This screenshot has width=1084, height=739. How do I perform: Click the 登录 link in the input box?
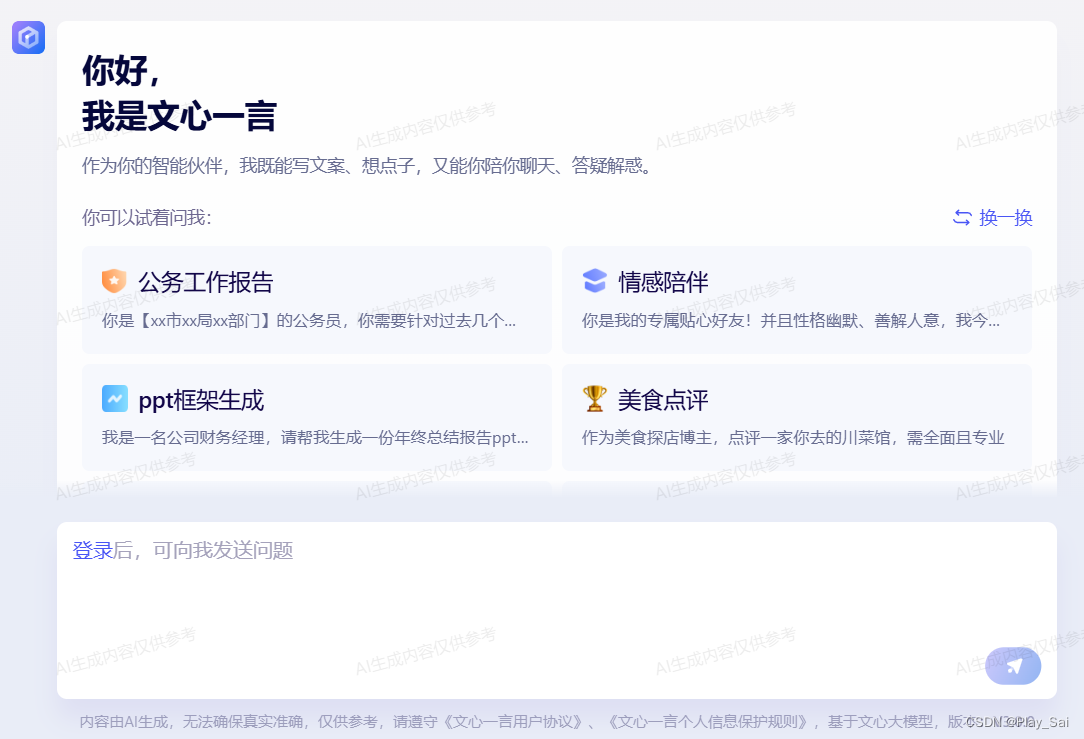pyautogui.click(x=93, y=550)
